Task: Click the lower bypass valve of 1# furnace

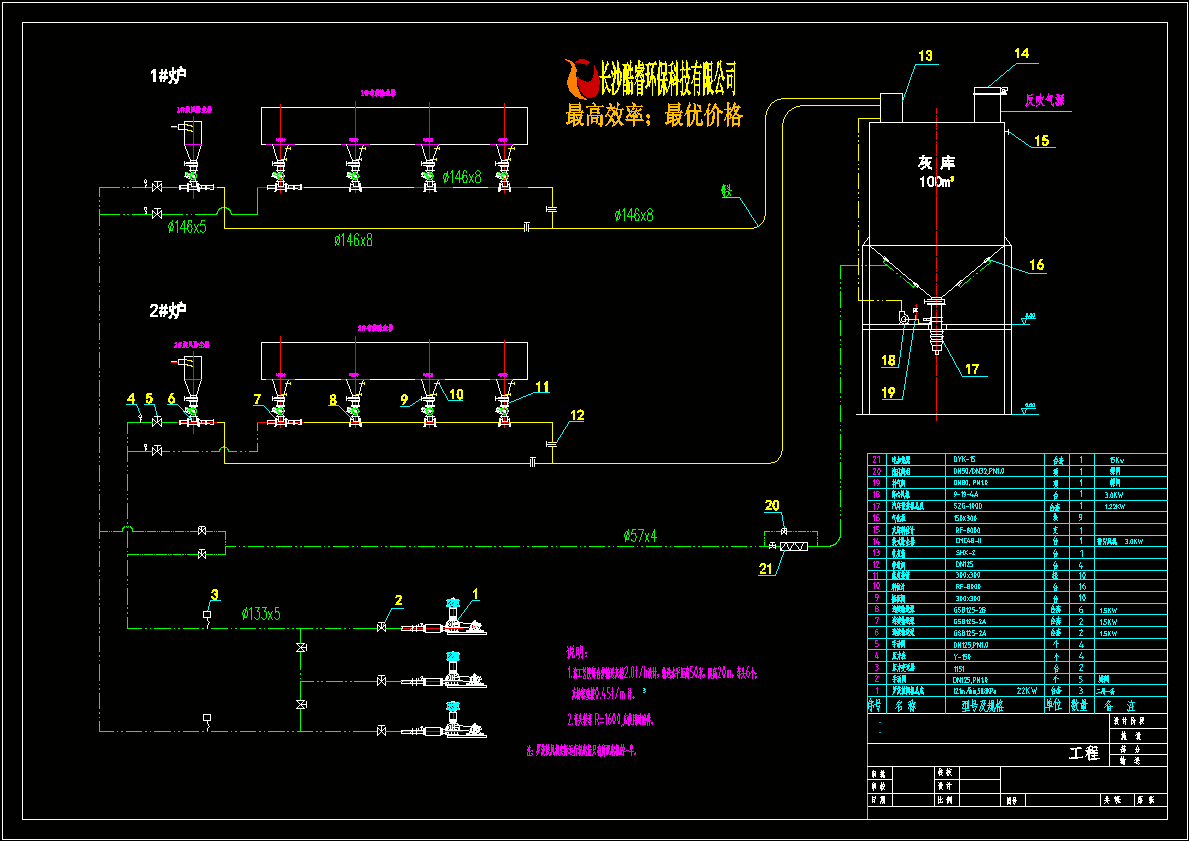Action: coord(156,215)
